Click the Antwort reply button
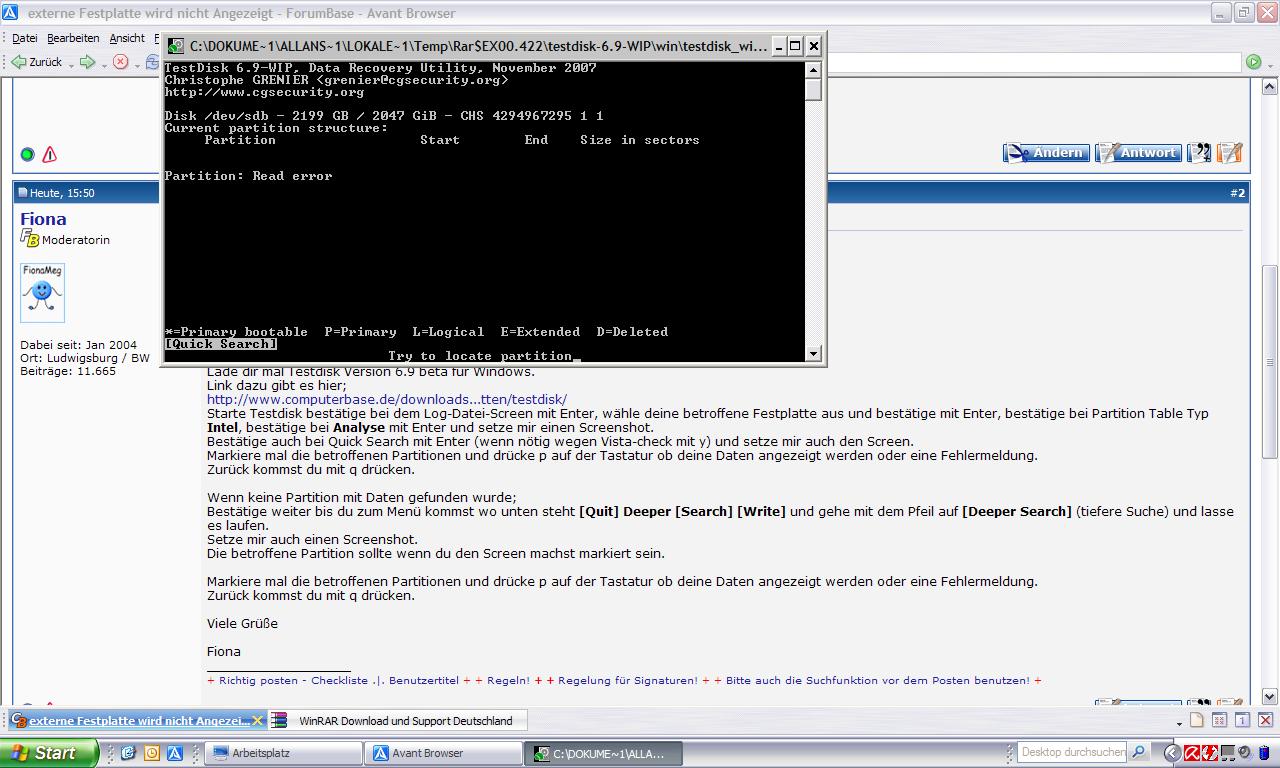 1138,153
